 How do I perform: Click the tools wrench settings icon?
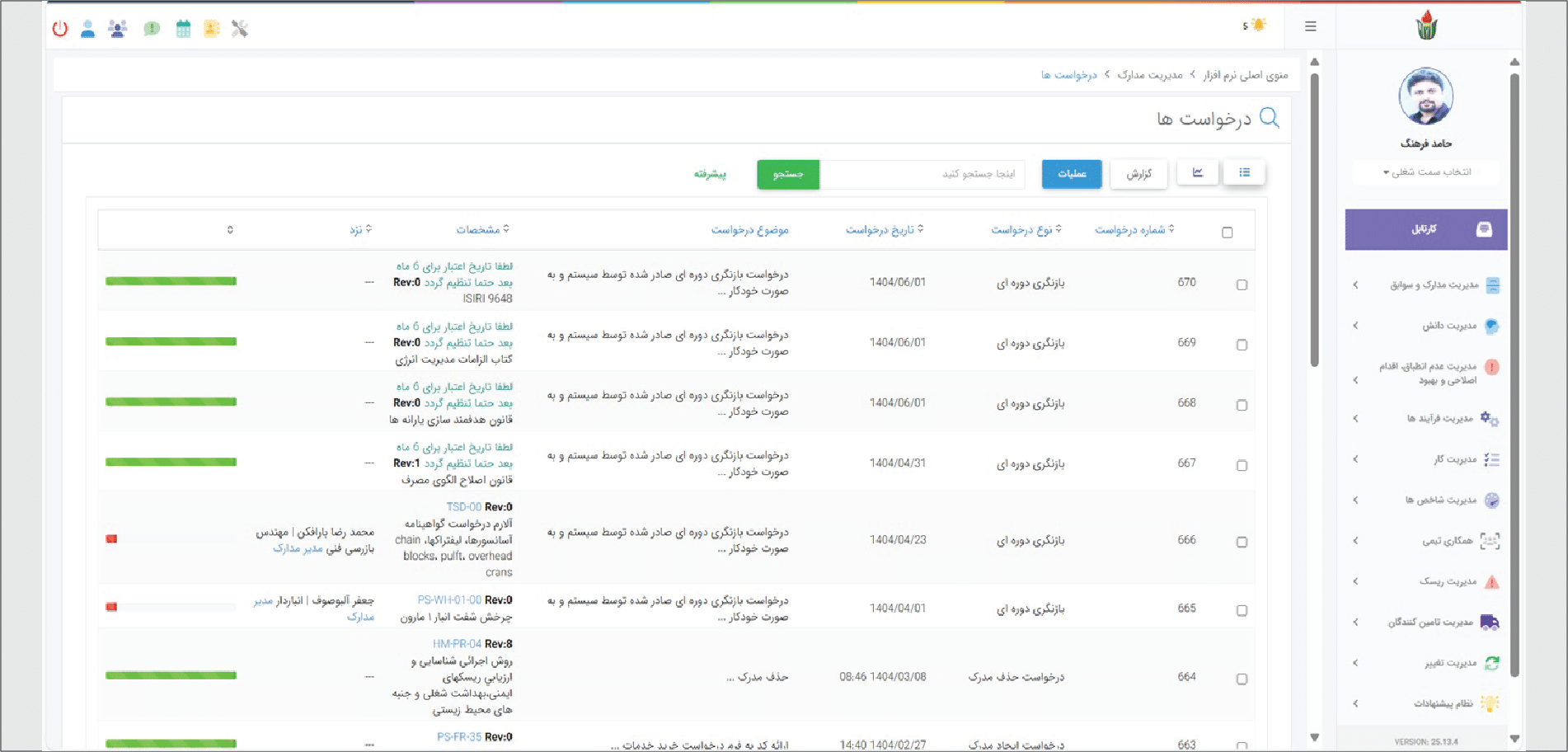pos(240,29)
